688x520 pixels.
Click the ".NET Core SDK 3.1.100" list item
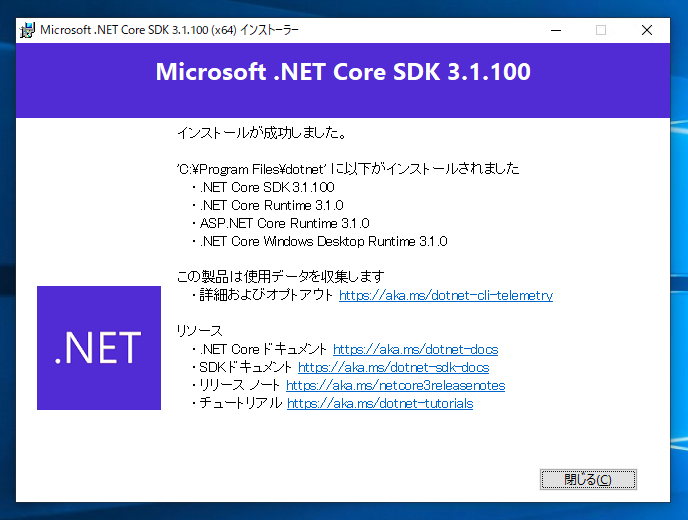pos(267,187)
